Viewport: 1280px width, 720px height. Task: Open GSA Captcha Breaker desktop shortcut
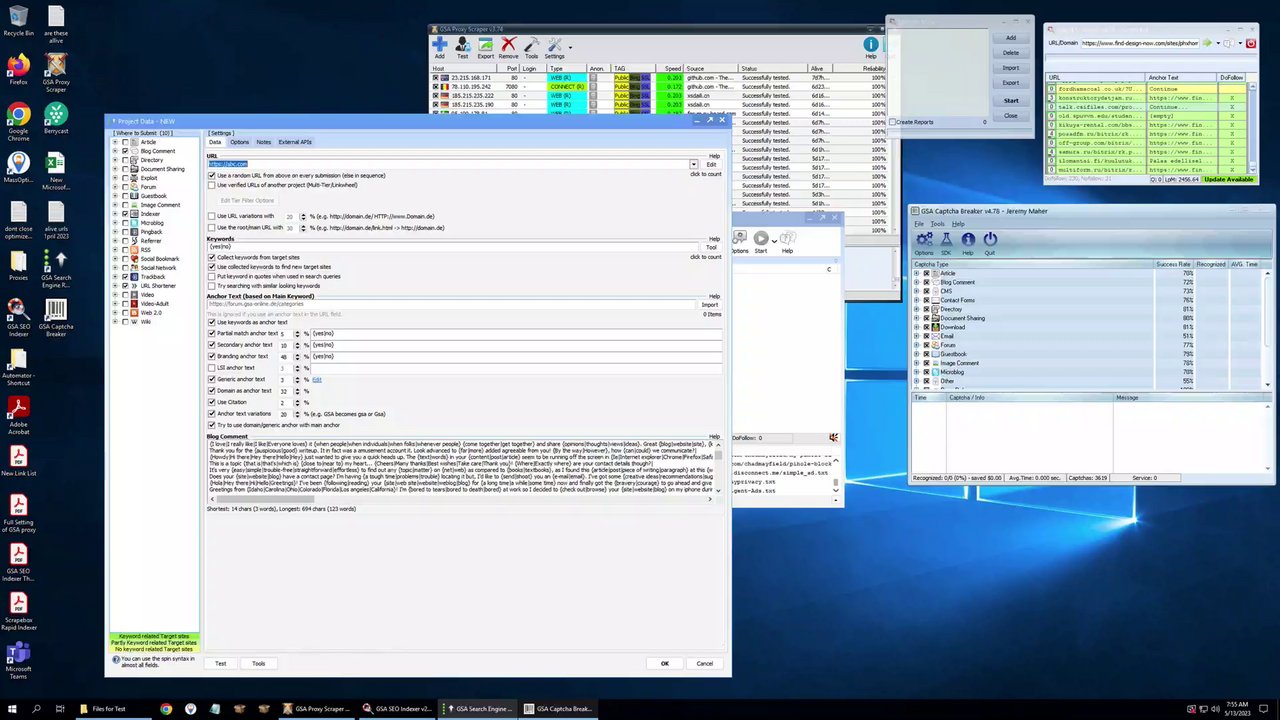(x=56, y=316)
